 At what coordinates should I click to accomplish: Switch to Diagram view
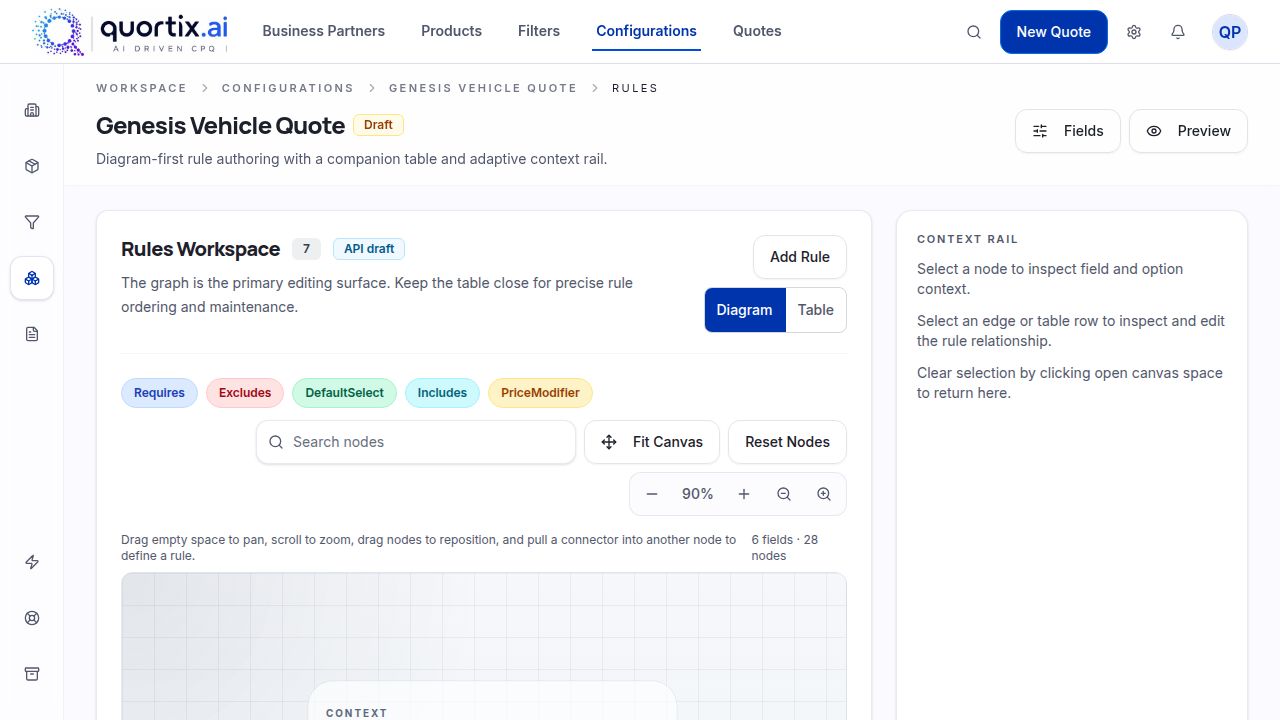pos(745,310)
